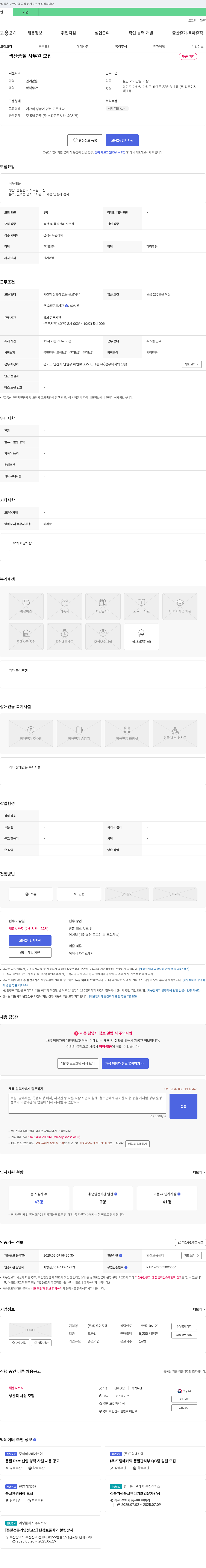Image resolution: width=206 pixels, height=1568 pixels.
Task: Click the 장애인용 승강기 icon
Action: 79,733
